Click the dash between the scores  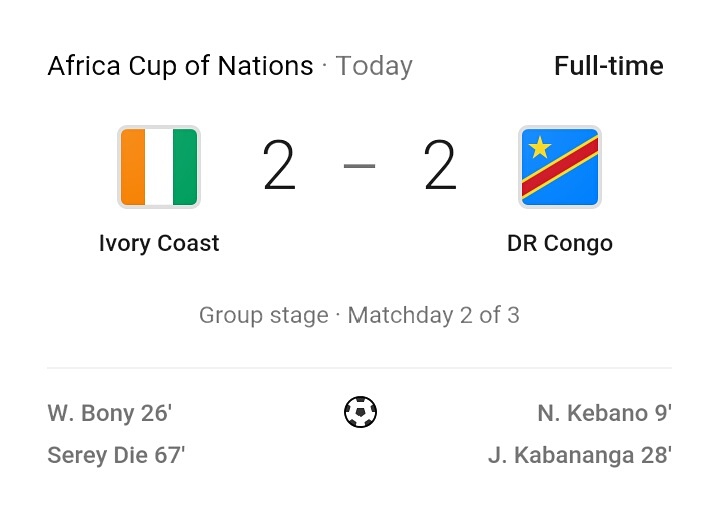click(x=360, y=166)
